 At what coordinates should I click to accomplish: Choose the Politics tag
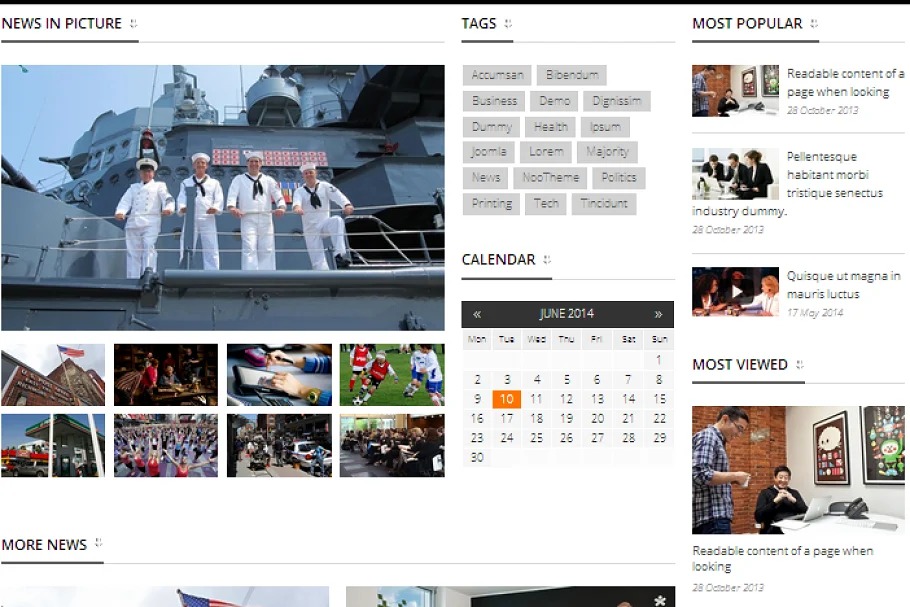pyautogui.click(x=619, y=178)
